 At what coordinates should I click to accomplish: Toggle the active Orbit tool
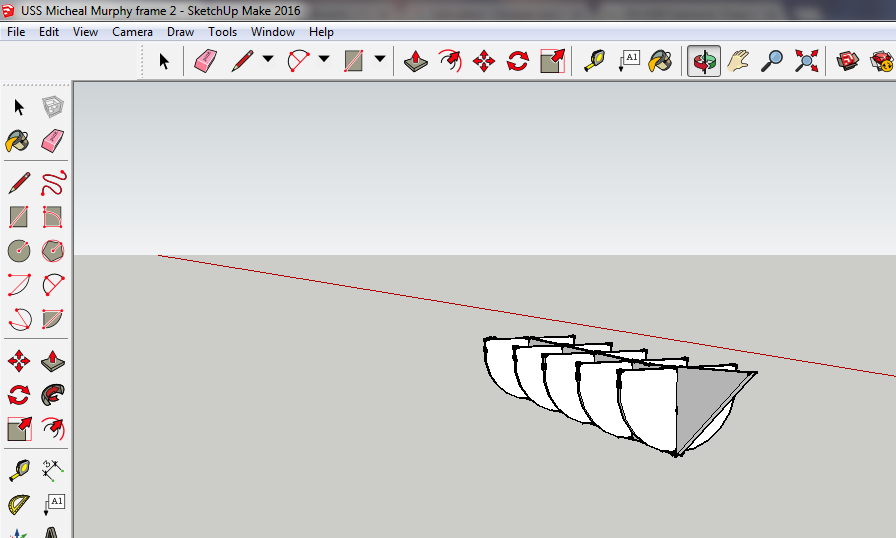[703, 61]
